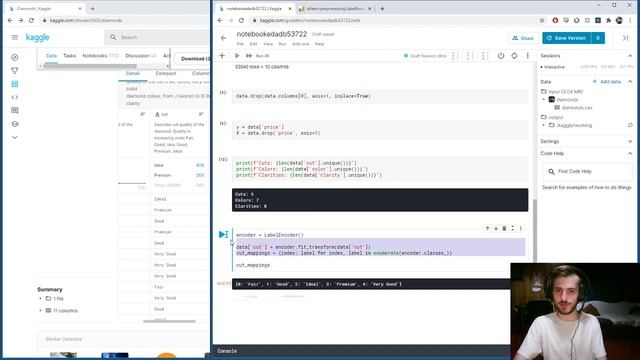Open a new tab in left browser window
640x360 pixels.
point(92,8)
